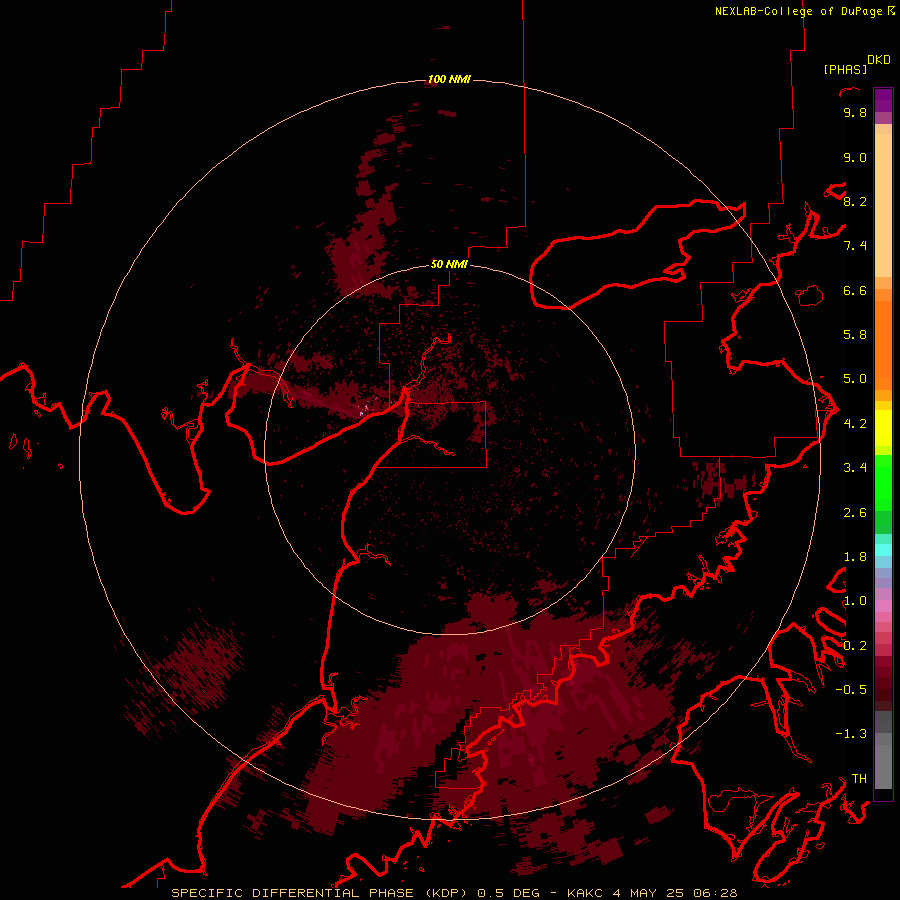Image resolution: width=900 pixels, height=900 pixels.
Task: Click the 50 NMI range ring label
Action: point(449,264)
